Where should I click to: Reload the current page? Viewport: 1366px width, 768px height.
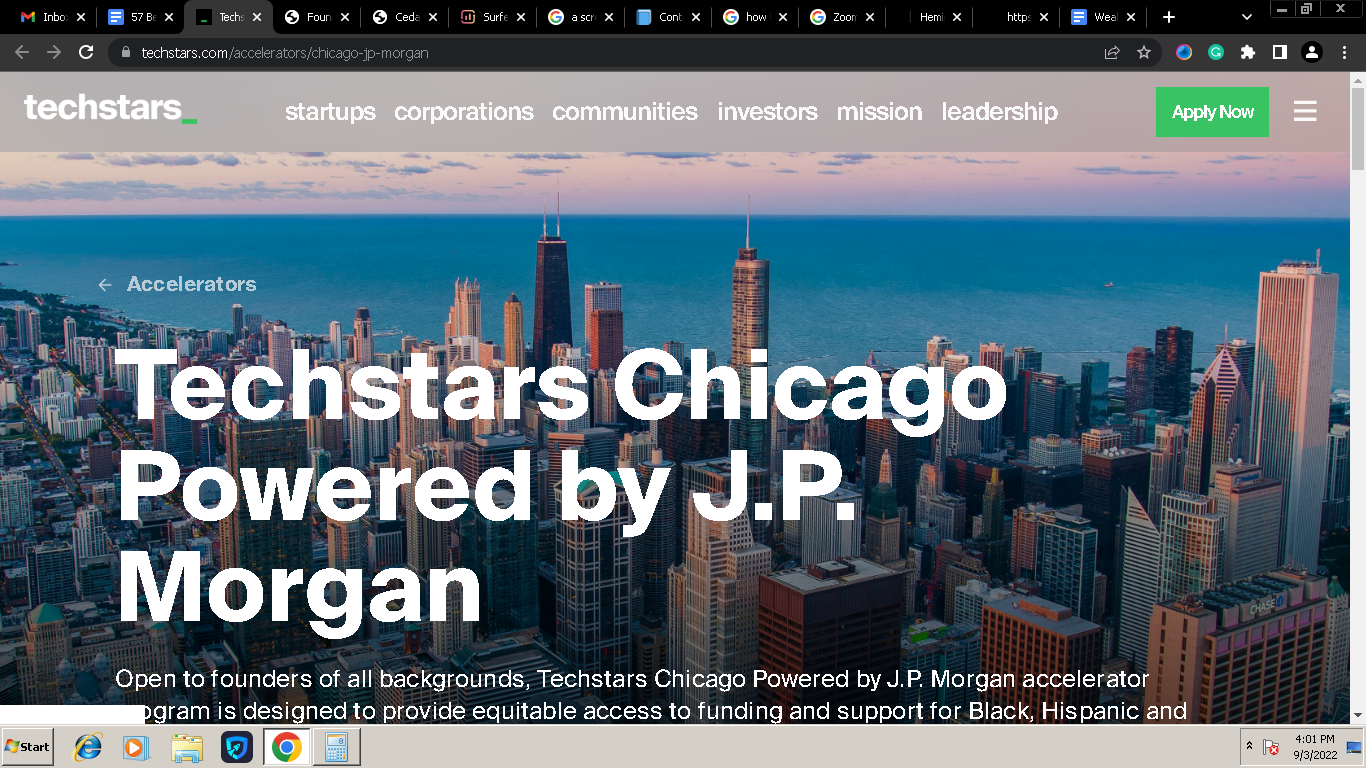(x=86, y=52)
